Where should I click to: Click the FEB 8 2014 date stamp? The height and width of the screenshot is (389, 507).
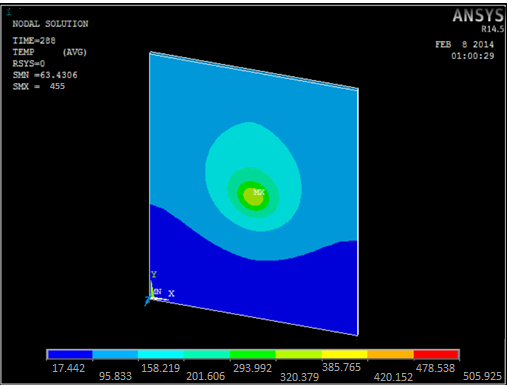click(x=464, y=45)
